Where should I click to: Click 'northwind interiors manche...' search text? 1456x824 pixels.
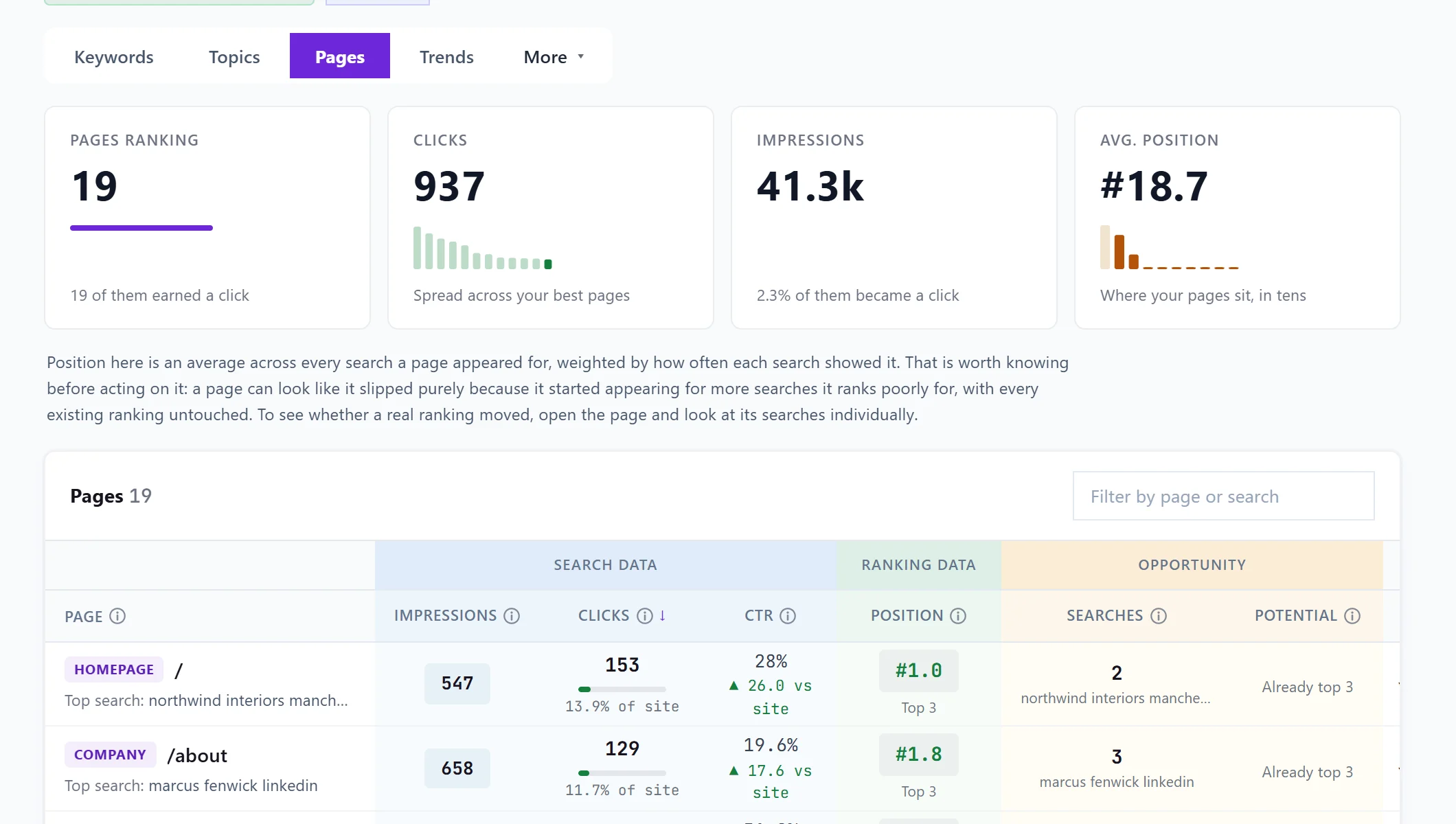pyautogui.click(x=1116, y=698)
